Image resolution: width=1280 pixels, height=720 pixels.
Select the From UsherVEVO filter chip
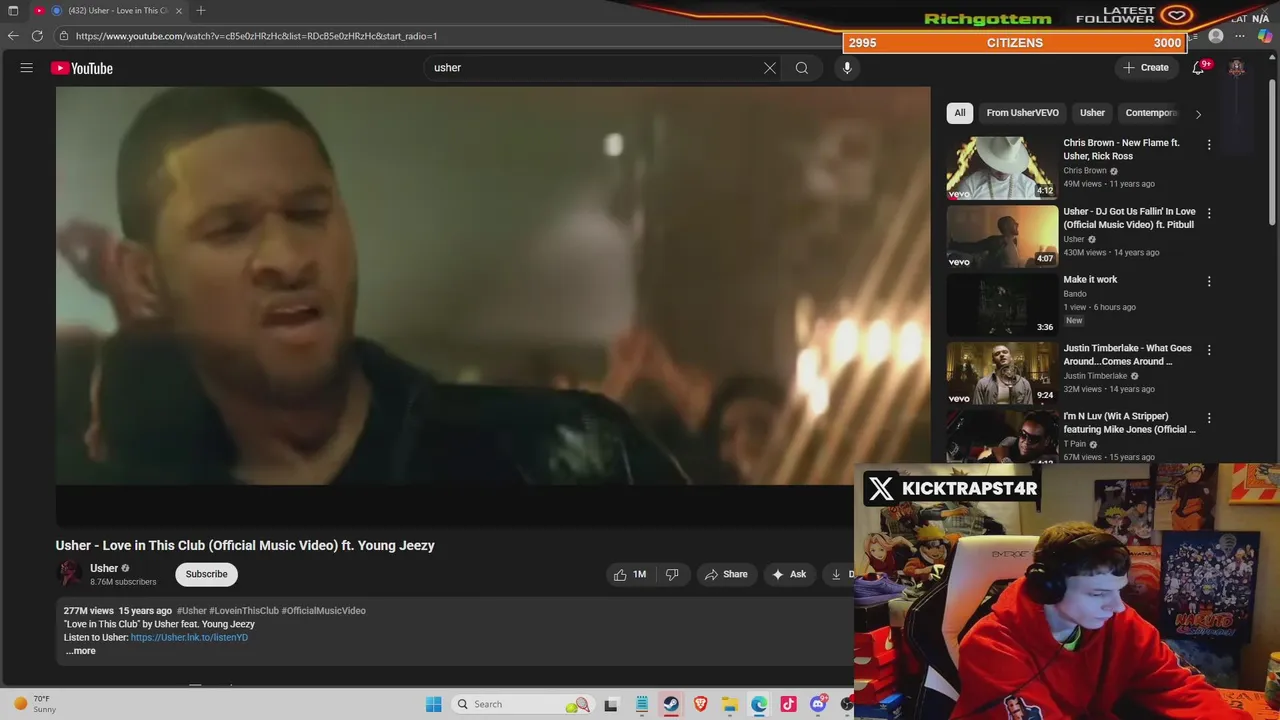(x=1022, y=113)
